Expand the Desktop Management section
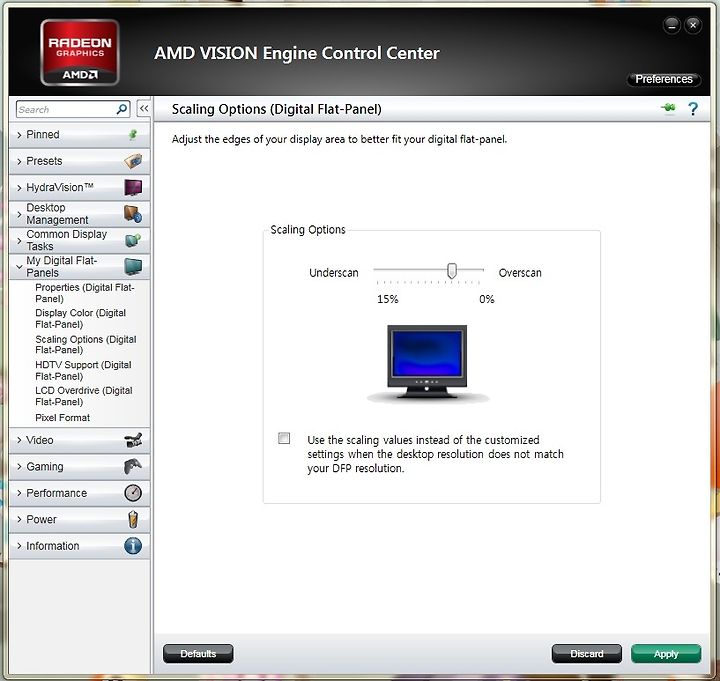 click(79, 214)
